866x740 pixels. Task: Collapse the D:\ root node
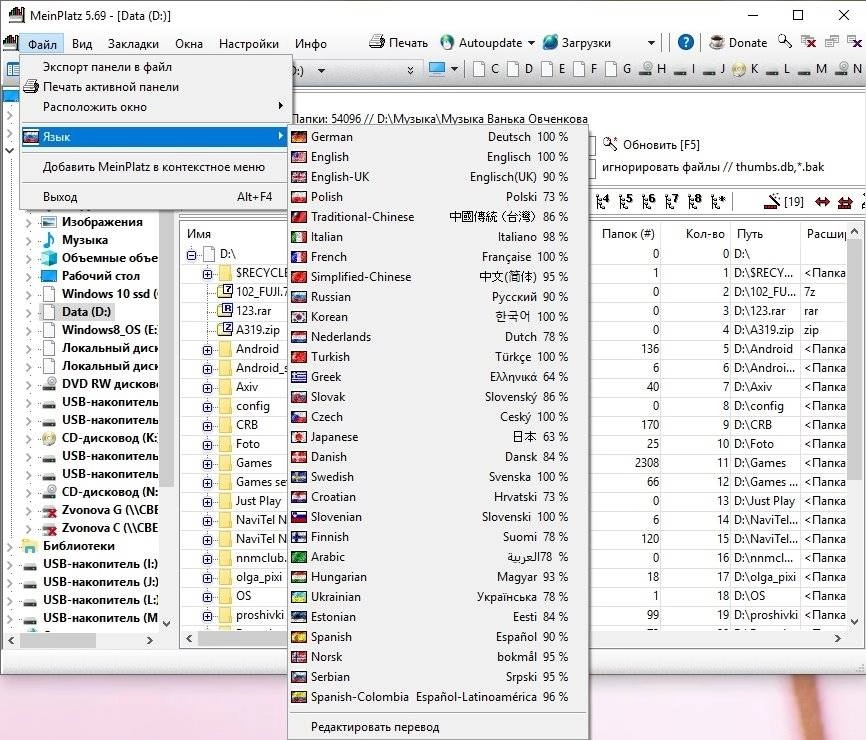191,255
